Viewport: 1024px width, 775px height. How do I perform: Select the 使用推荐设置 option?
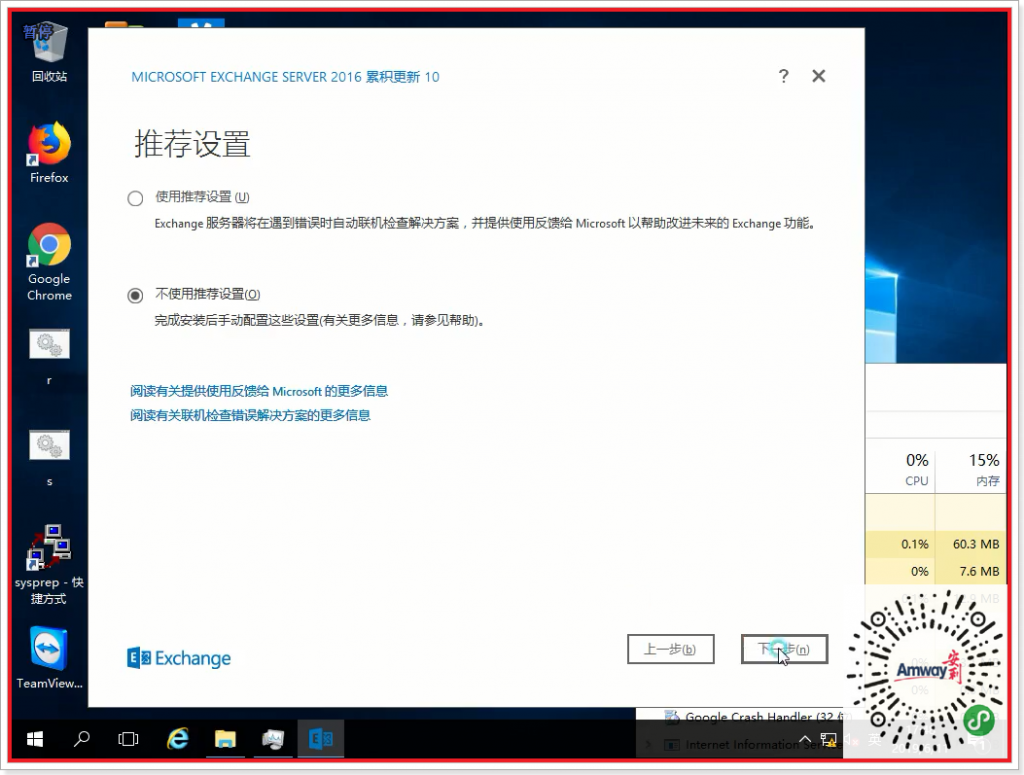point(135,197)
